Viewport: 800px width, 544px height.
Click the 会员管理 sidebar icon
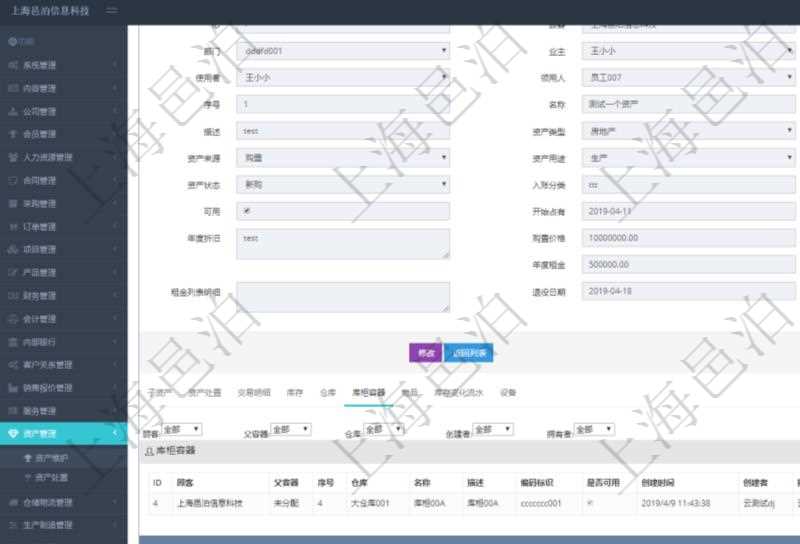point(12,135)
